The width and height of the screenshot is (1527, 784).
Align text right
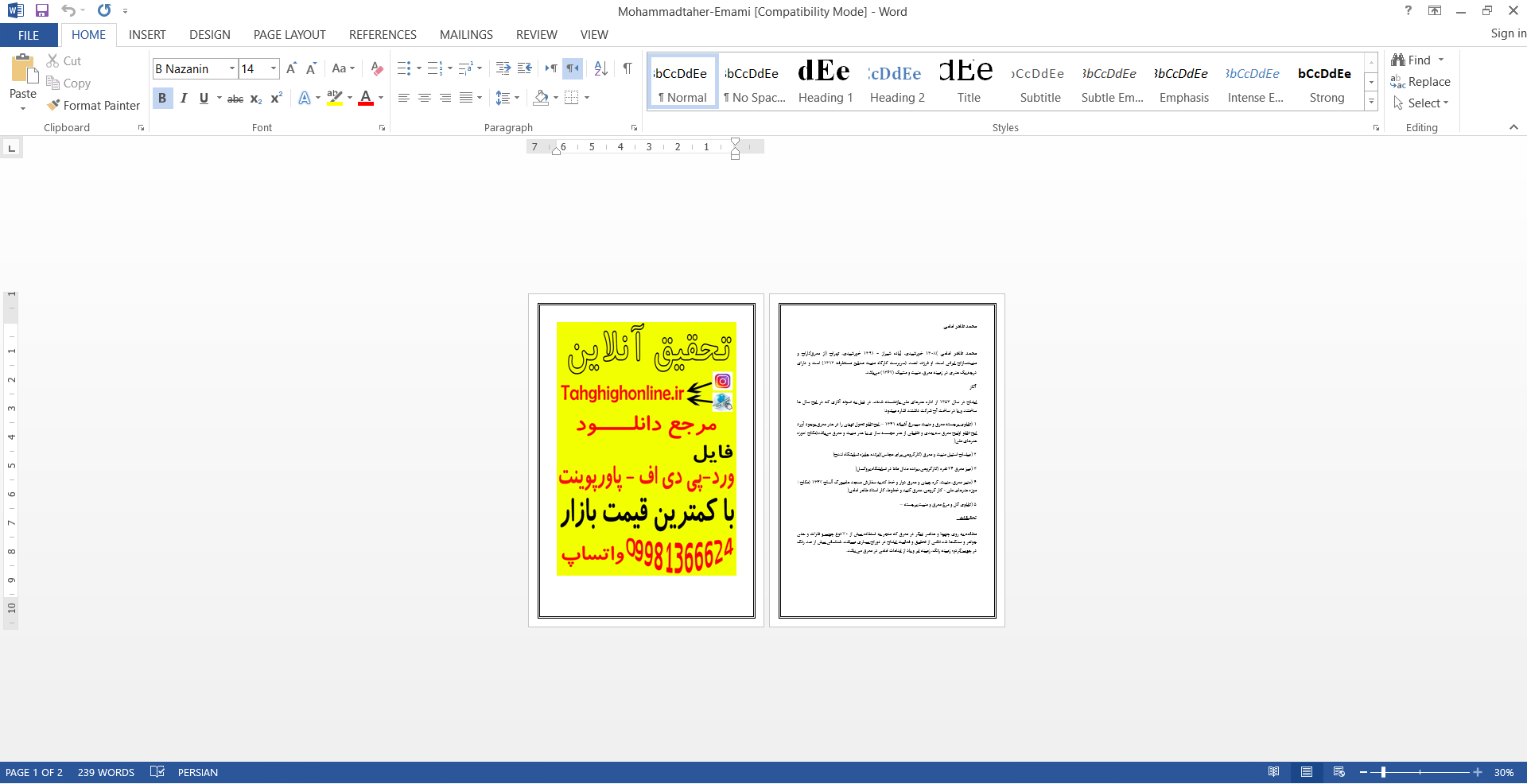(x=445, y=98)
